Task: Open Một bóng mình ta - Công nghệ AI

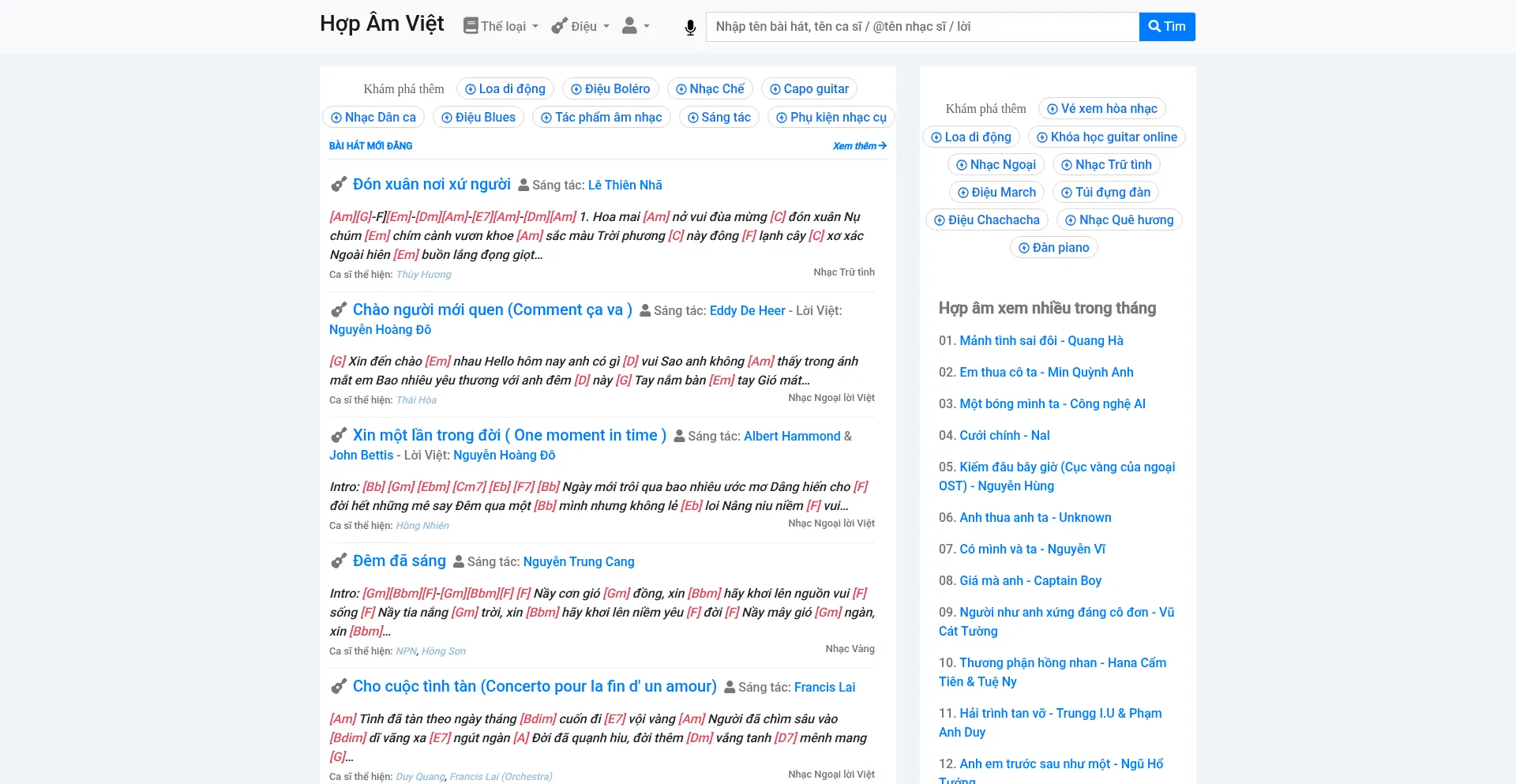Action: point(1053,404)
